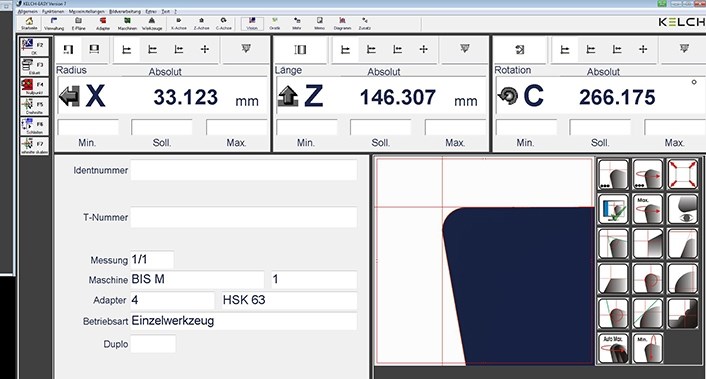706x379 pixels.
Task: Expand the funnel dropdown in the X panel
Action: pos(246,49)
